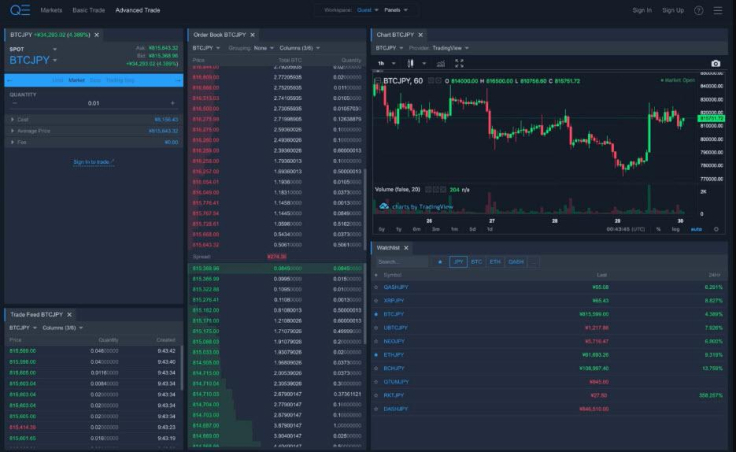
Task: Open Order Book BTCJPY symbol dropdown
Action: 206,48
